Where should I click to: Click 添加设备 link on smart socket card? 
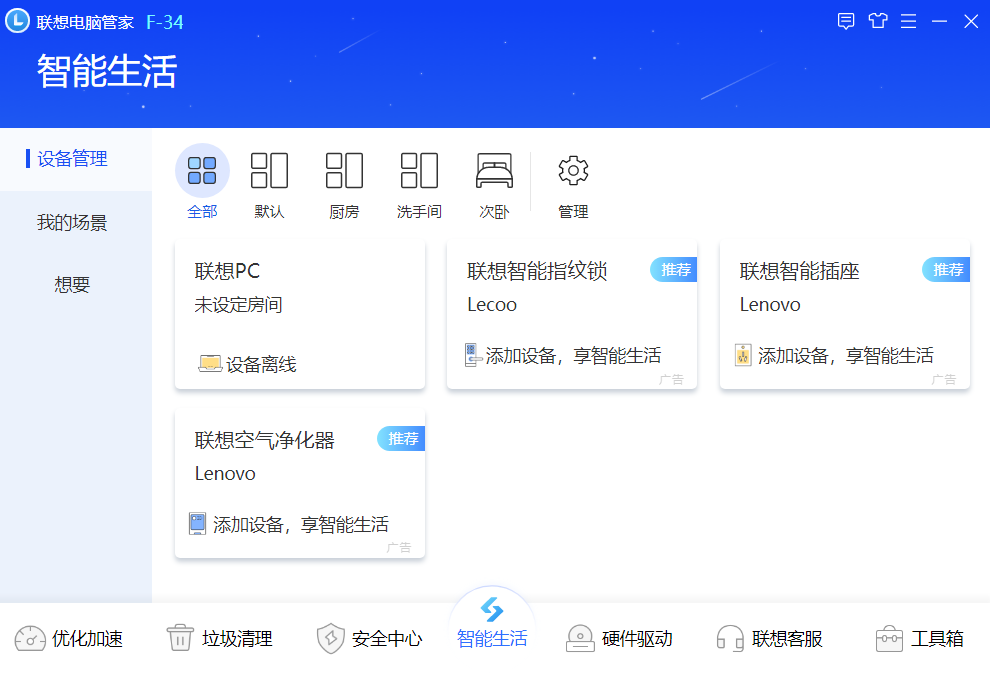[x=846, y=355]
